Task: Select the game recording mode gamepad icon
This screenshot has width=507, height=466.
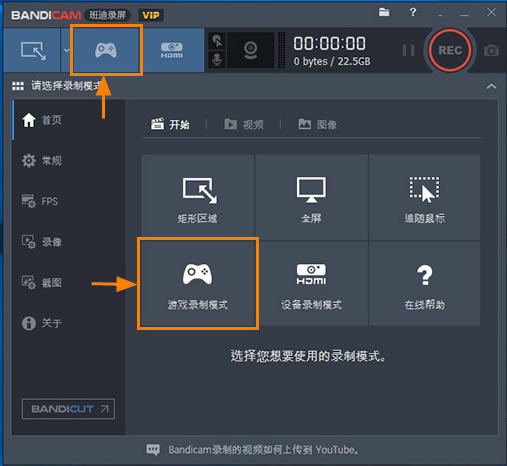Action: (x=106, y=50)
